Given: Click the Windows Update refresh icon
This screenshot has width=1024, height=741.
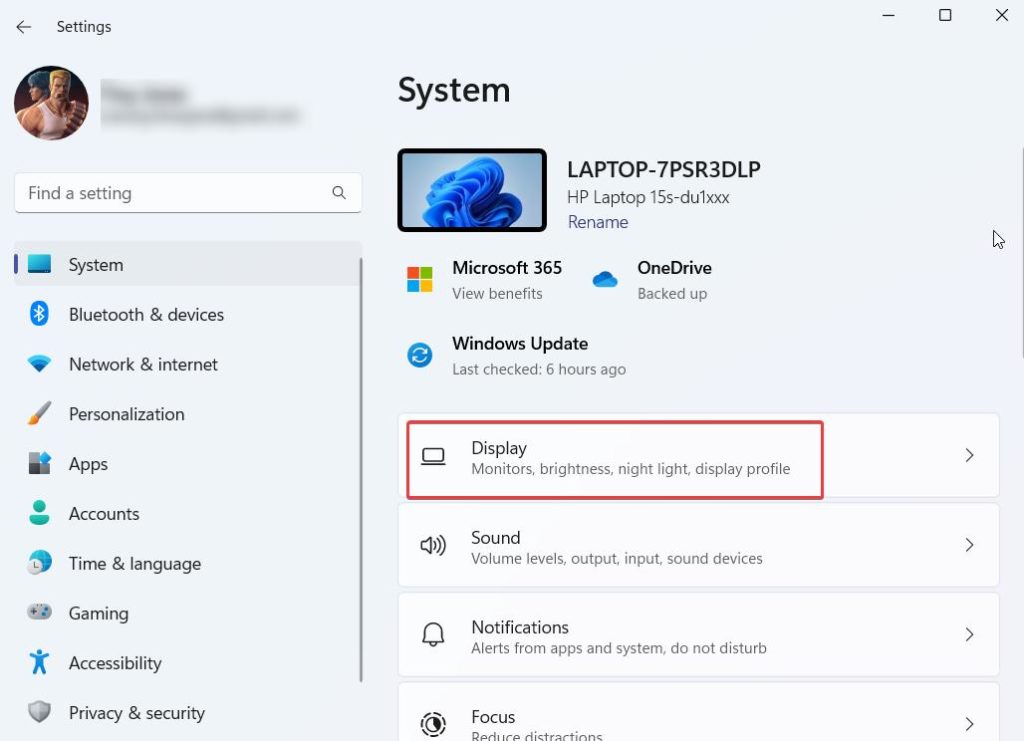Looking at the screenshot, I should 420,355.
